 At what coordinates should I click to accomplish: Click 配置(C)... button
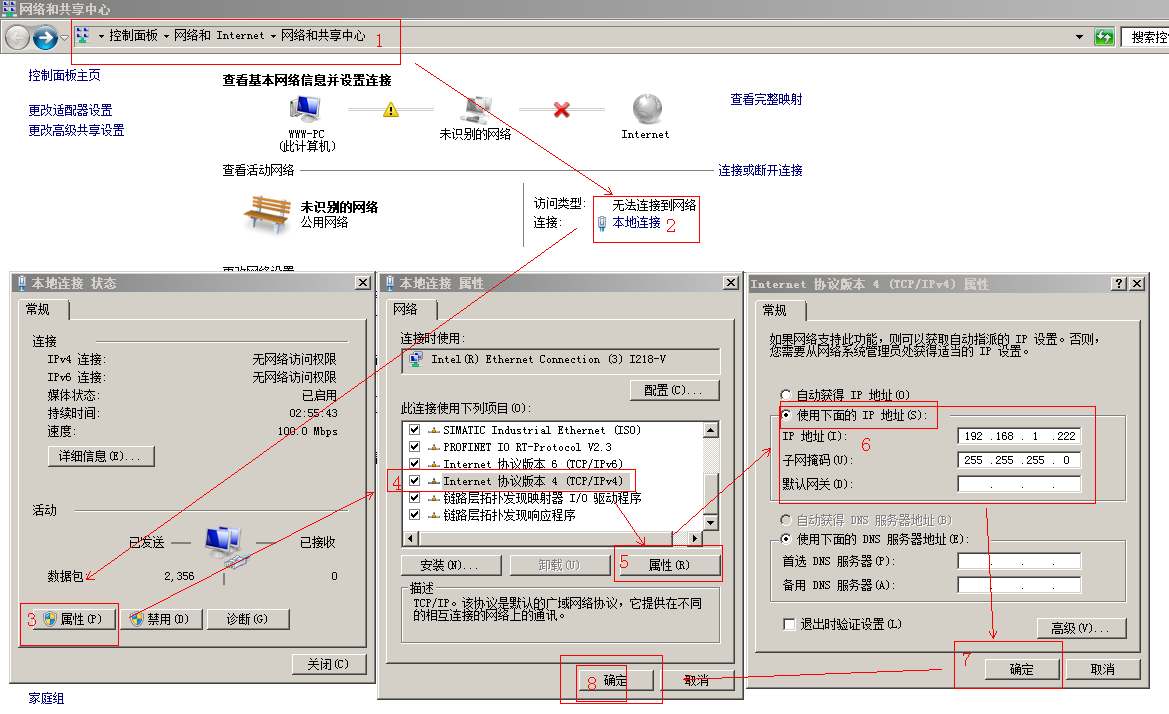(674, 390)
